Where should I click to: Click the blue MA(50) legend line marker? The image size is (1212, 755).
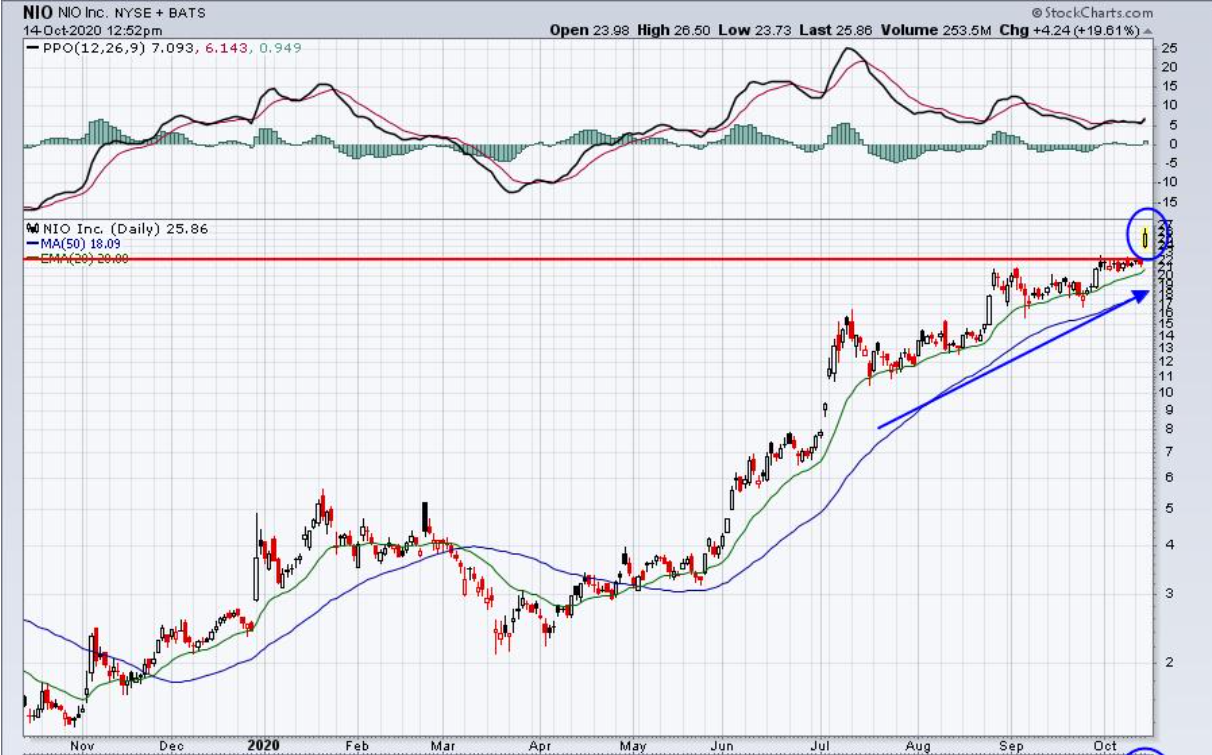point(33,244)
